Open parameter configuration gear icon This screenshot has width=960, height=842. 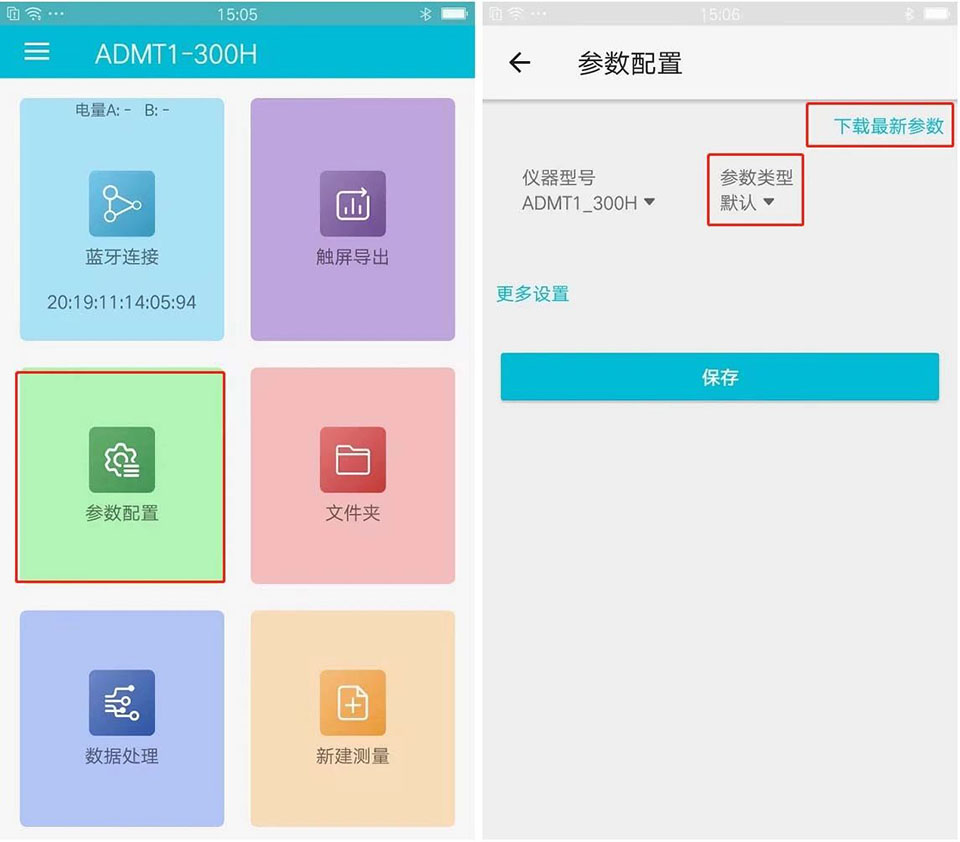122,459
